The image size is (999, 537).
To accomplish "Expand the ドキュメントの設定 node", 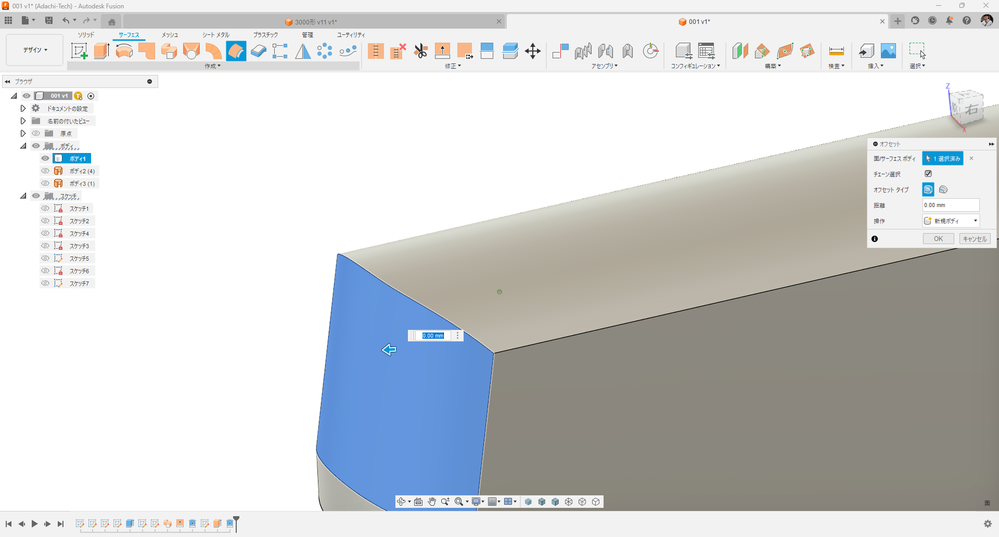I will [23, 108].
